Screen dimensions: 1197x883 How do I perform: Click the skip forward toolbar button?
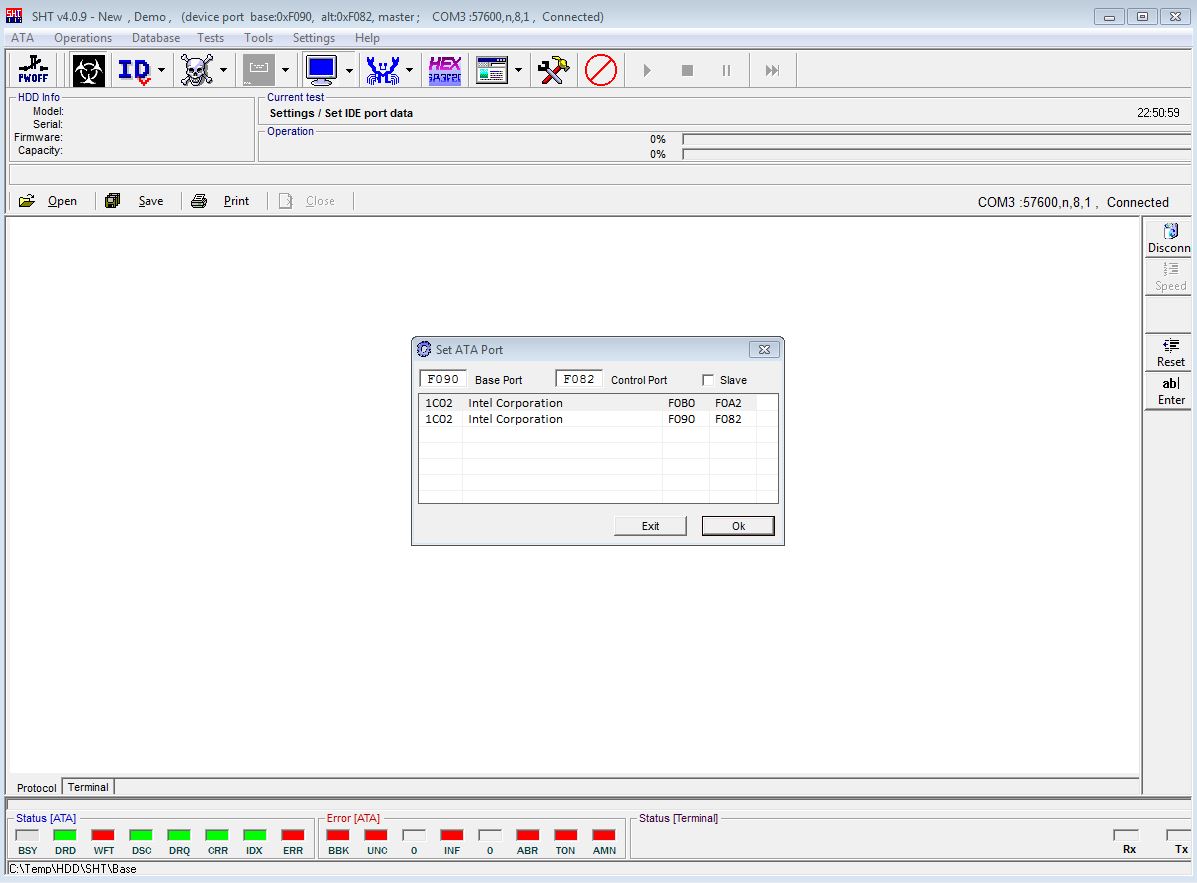tap(773, 70)
